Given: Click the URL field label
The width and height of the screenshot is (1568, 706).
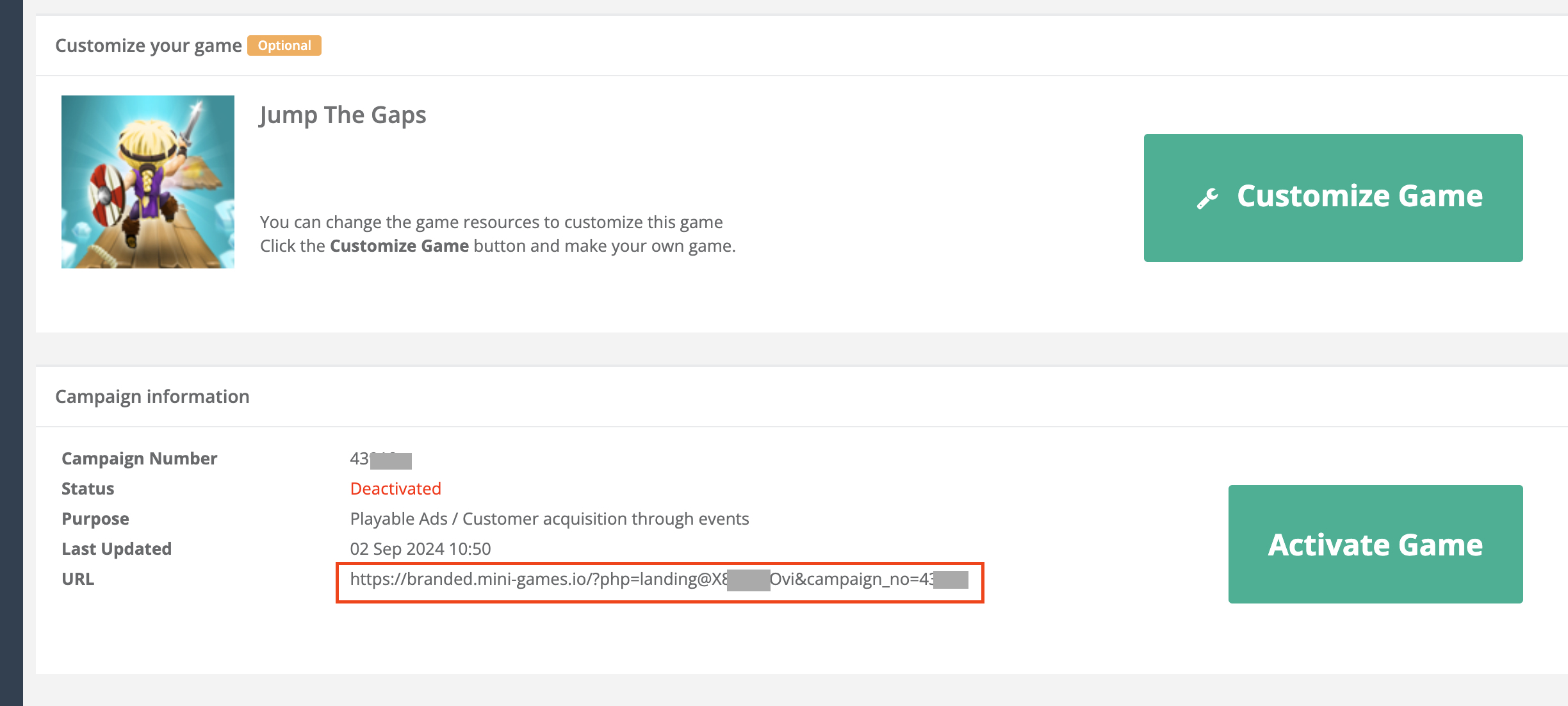Looking at the screenshot, I should (x=78, y=579).
